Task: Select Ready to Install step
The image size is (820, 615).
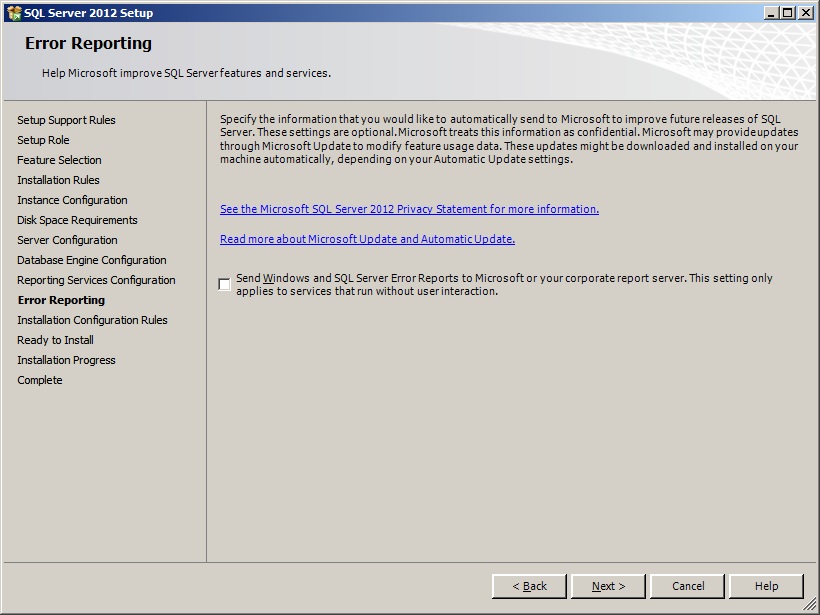Action: (x=55, y=340)
